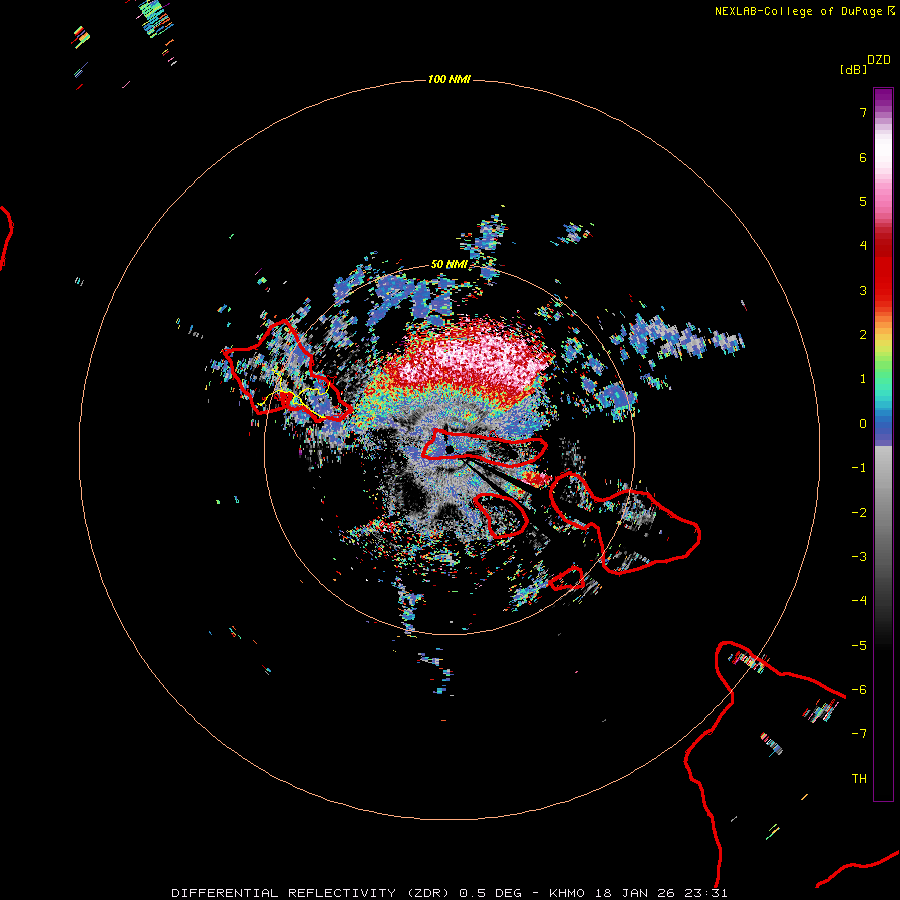The height and width of the screenshot is (900, 900).
Task: Click the -1 value on the color scale
Action: click(859, 468)
